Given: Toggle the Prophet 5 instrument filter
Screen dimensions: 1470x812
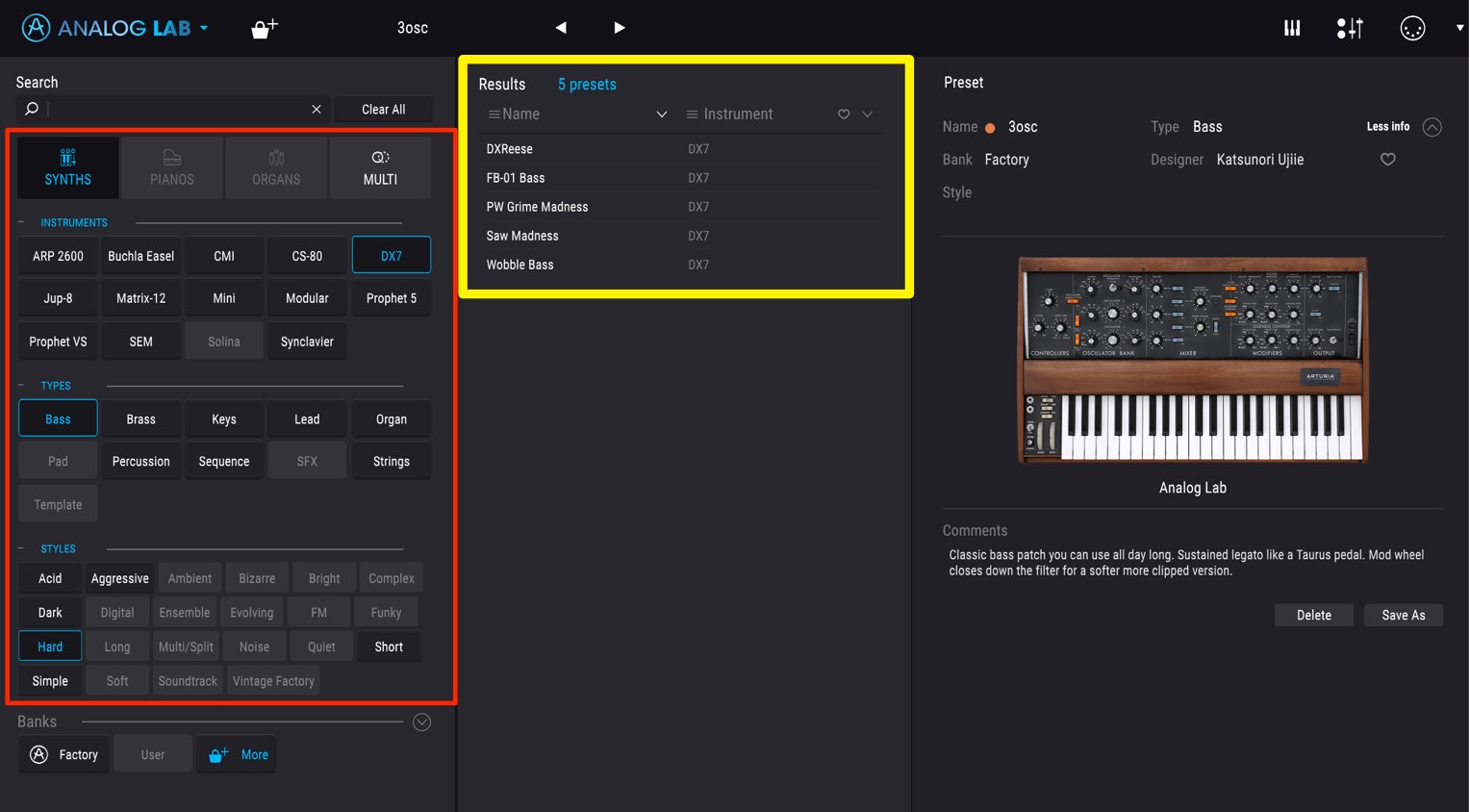Looking at the screenshot, I should click(392, 298).
